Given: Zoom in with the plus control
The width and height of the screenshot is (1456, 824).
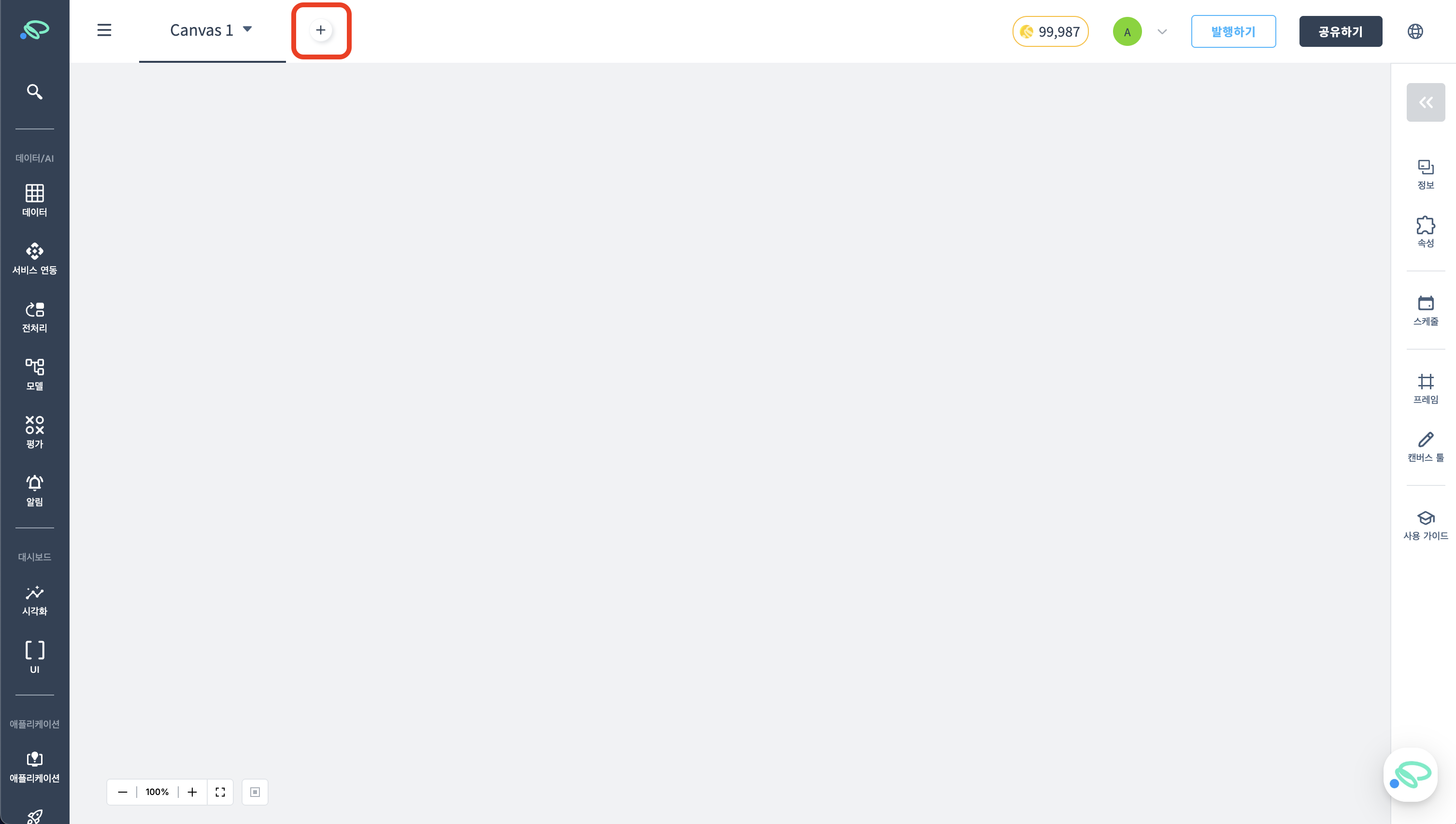Looking at the screenshot, I should point(192,792).
